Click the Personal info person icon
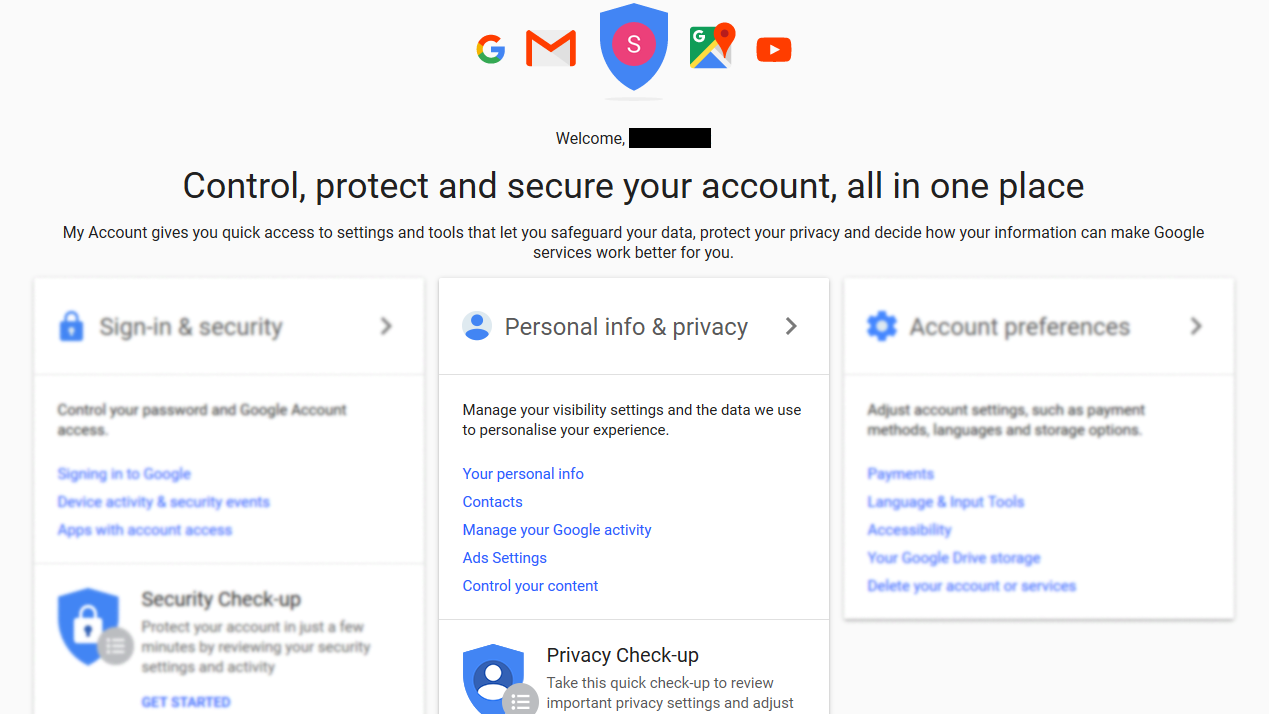Image resolution: width=1269 pixels, height=714 pixels. click(x=477, y=326)
